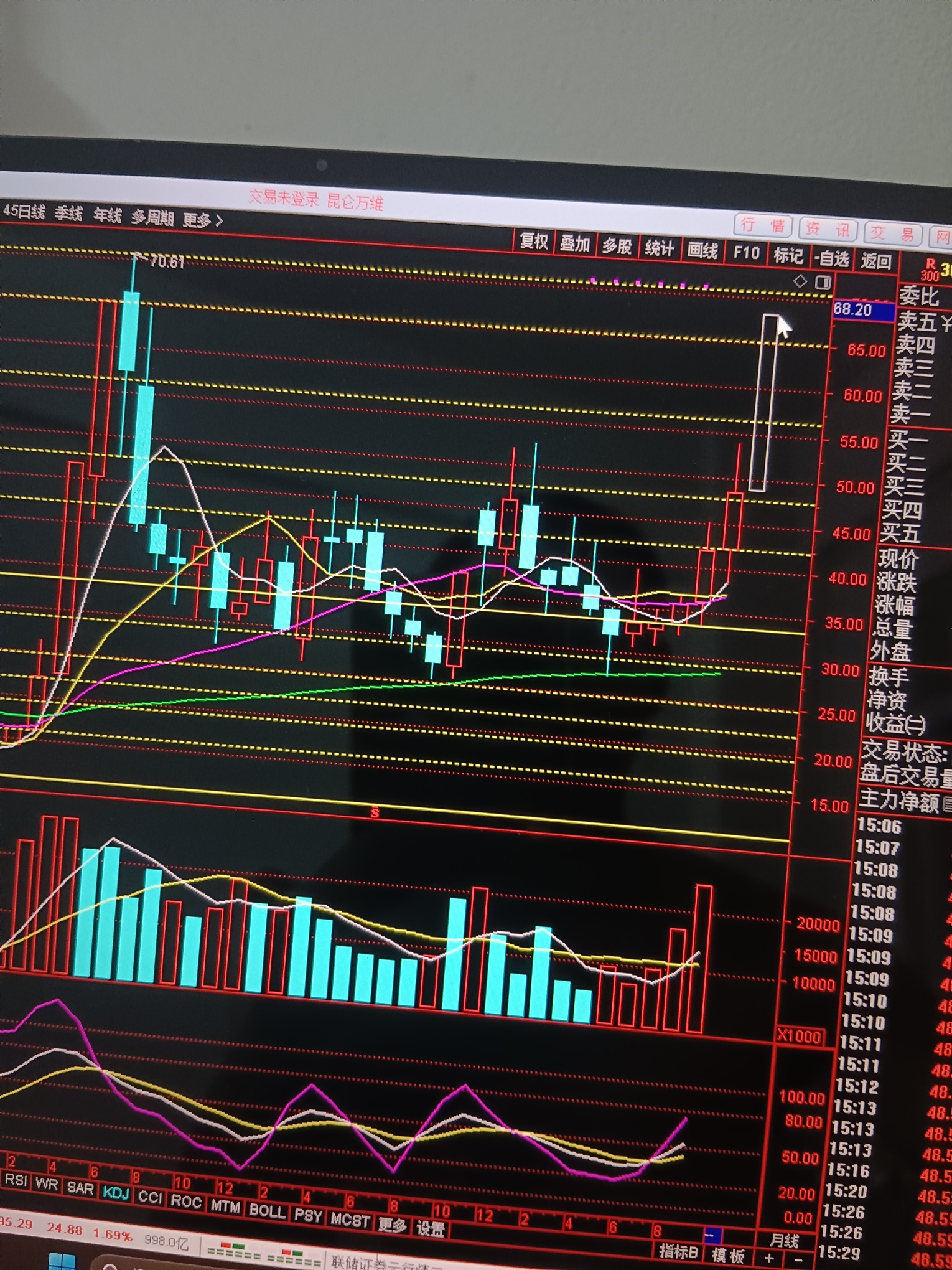Select the RSI indicator
This screenshot has width=952, height=1270.
(16, 1179)
